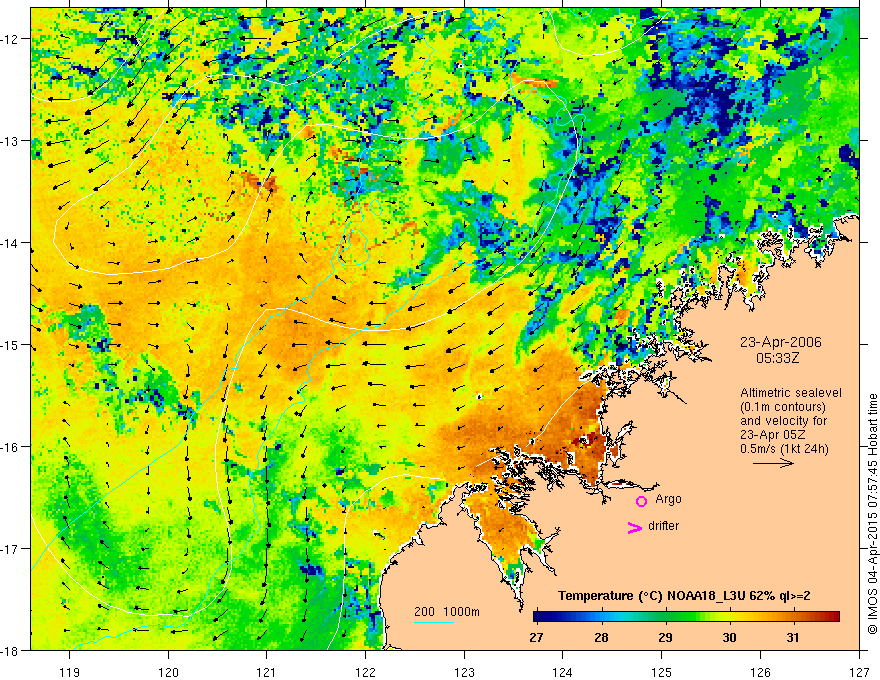Click the text '0.5m/s (1kt 24h)'
Image resolution: width=880 pixels, height=680 pixels.
(784, 449)
